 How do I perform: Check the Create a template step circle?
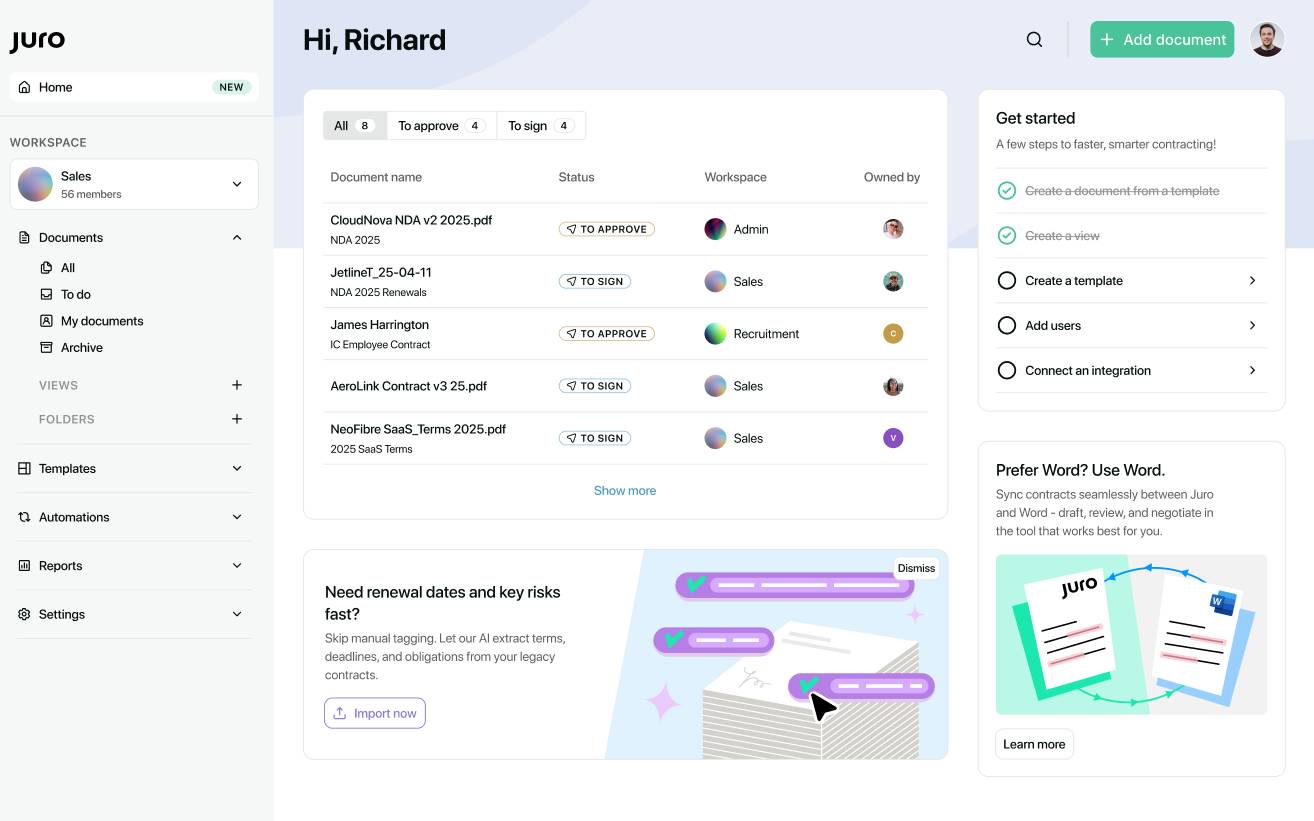[1007, 281]
